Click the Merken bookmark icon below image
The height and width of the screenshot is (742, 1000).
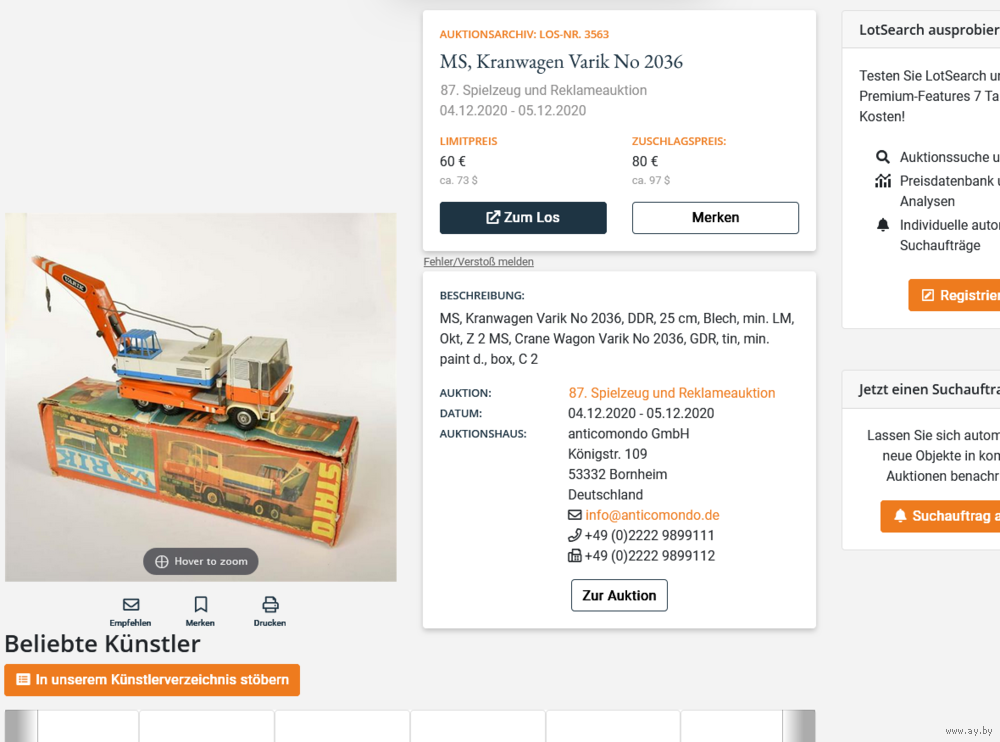200,604
